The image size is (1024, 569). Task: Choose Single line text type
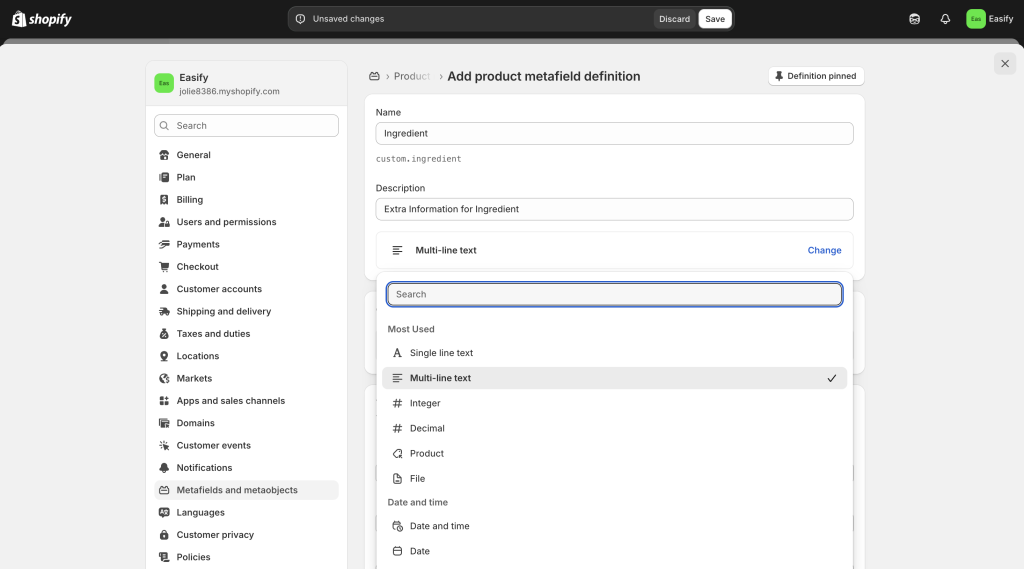[441, 353]
